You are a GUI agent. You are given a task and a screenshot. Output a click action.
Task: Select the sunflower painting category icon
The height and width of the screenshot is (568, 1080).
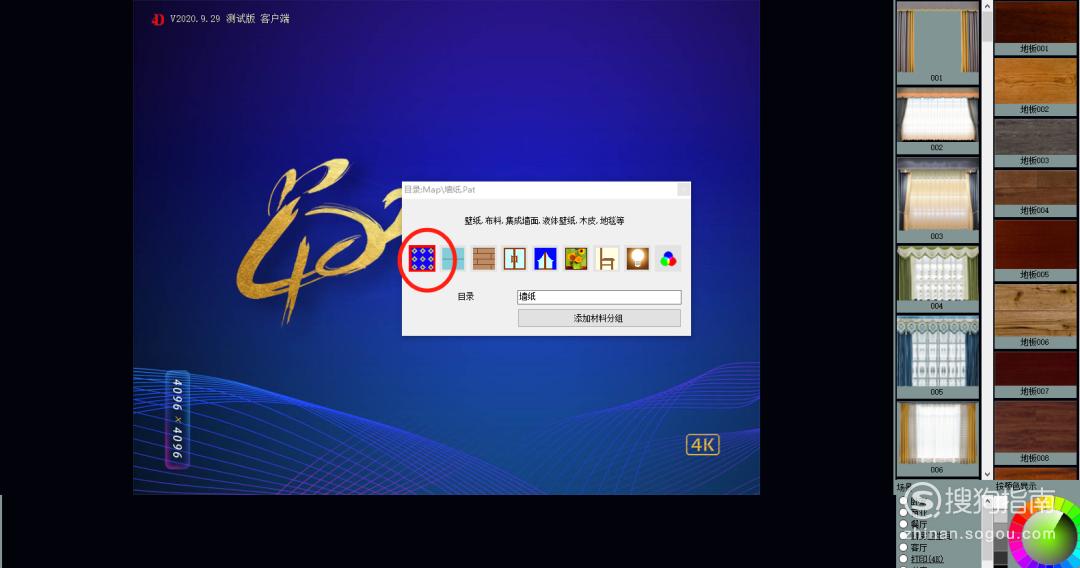pos(576,259)
